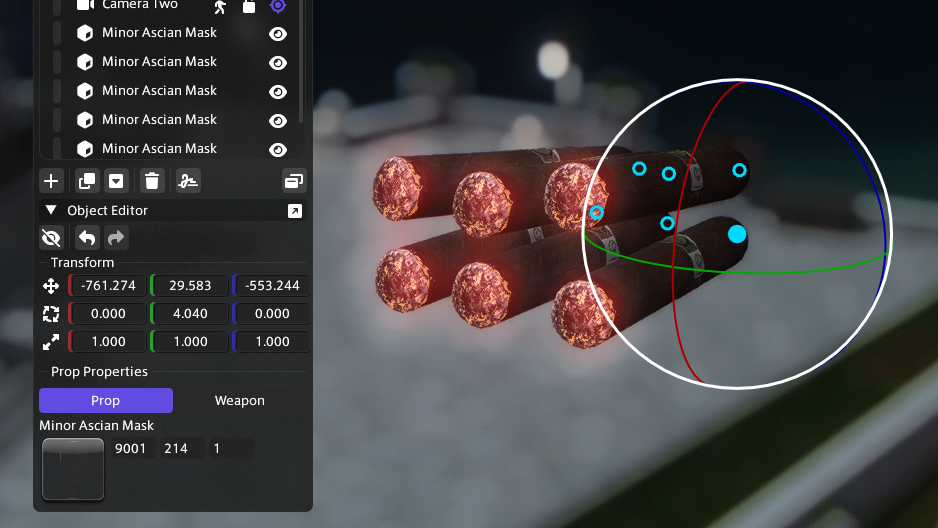Image resolution: width=938 pixels, height=528 pixels.
Task: Click the Y rotation field showing 4.040
Action: 190,313
